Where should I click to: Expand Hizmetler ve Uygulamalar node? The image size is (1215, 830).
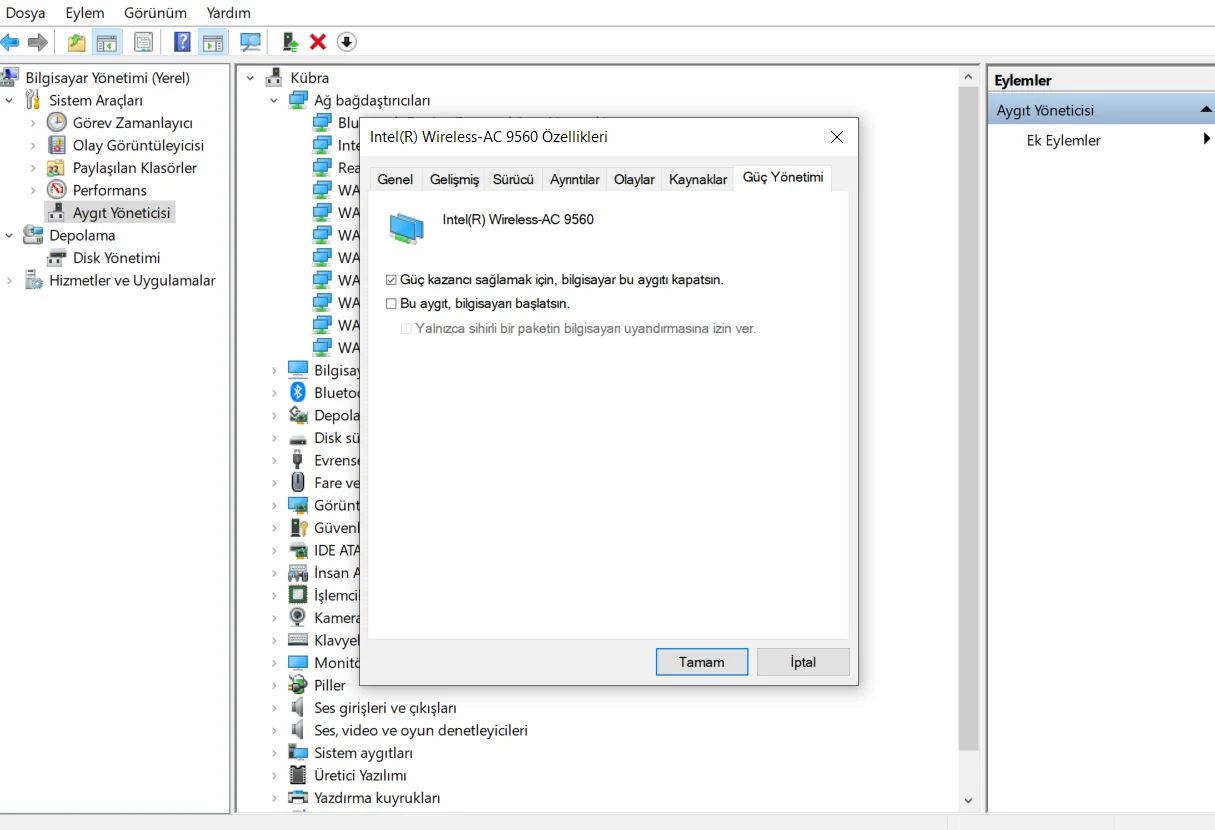tap(9, 281)
